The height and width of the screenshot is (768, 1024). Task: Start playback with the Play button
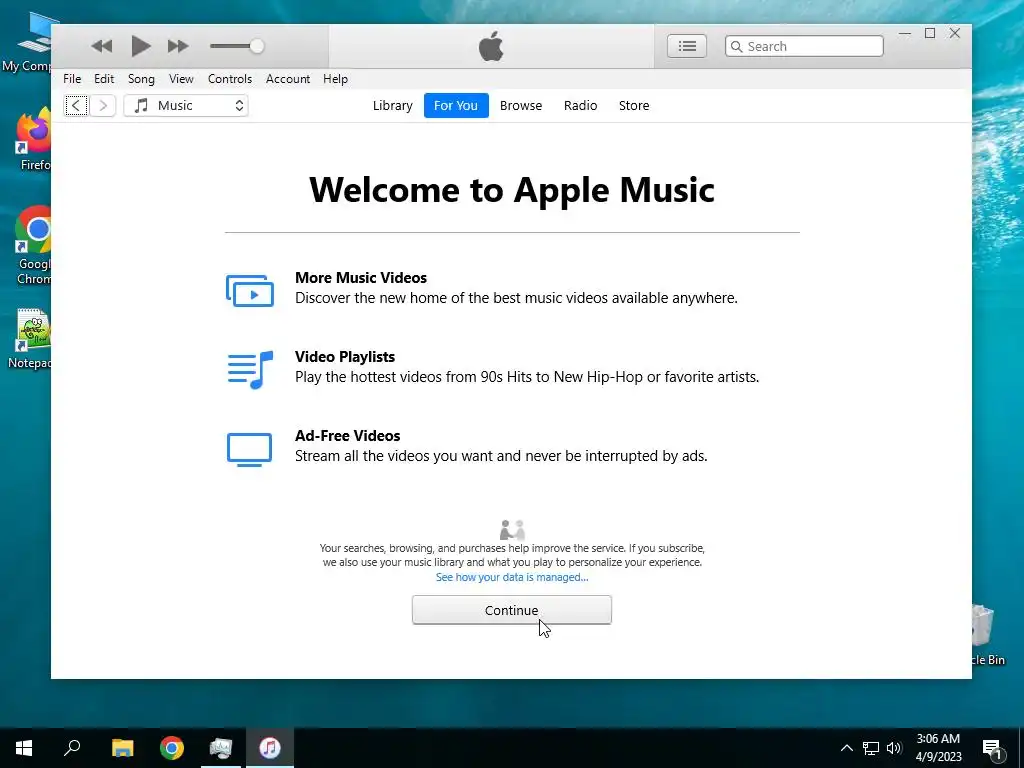[x=140, y=46]
